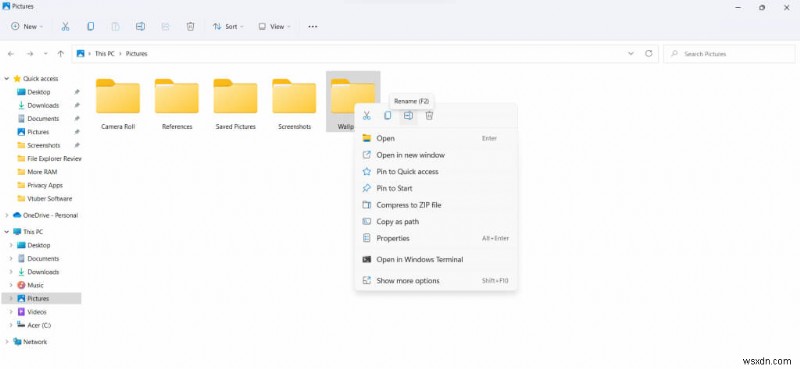
Task: Choose Open in the context menu
Action: (x=436, y=138)
